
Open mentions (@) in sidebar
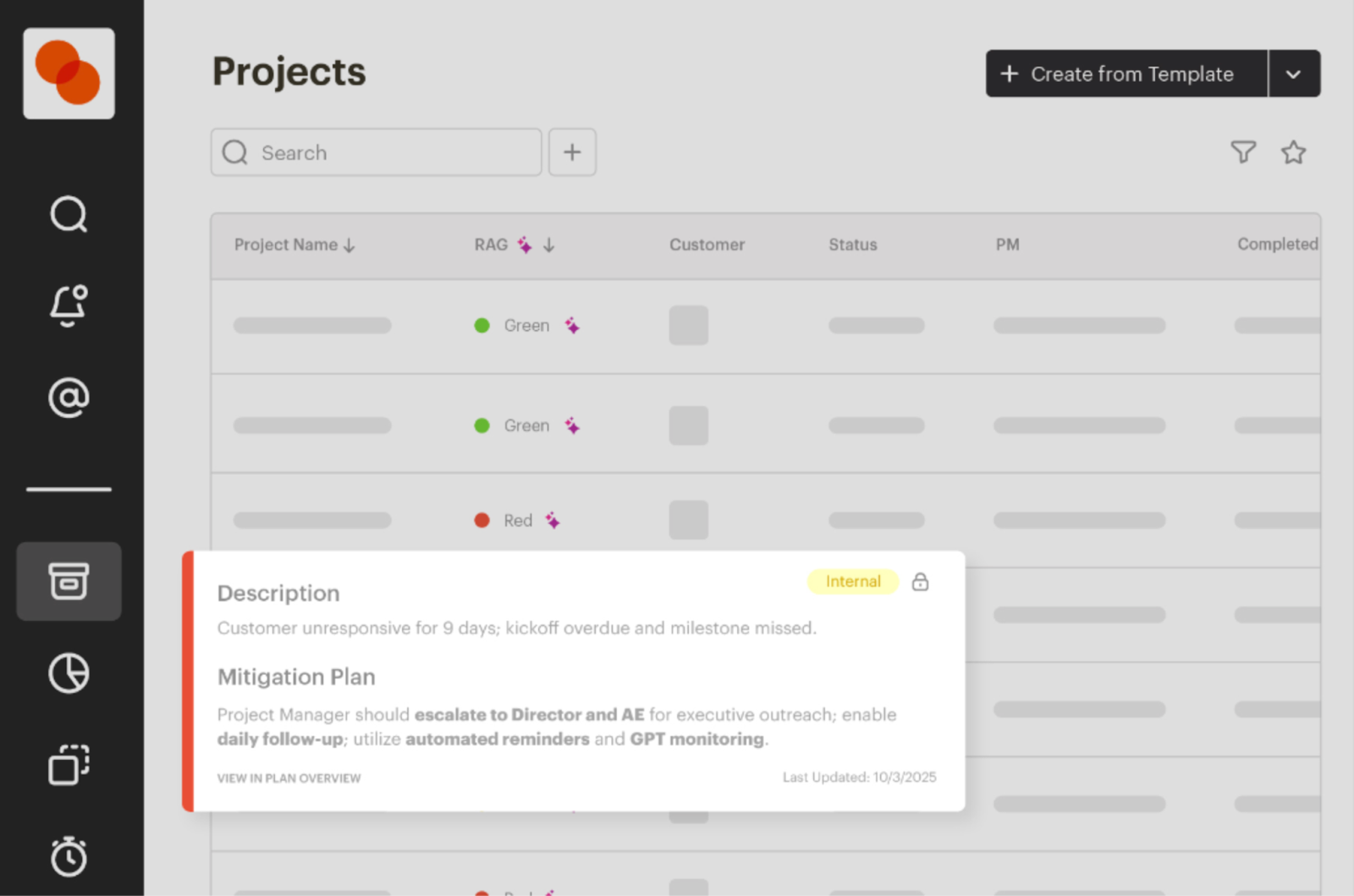[69, 398]
